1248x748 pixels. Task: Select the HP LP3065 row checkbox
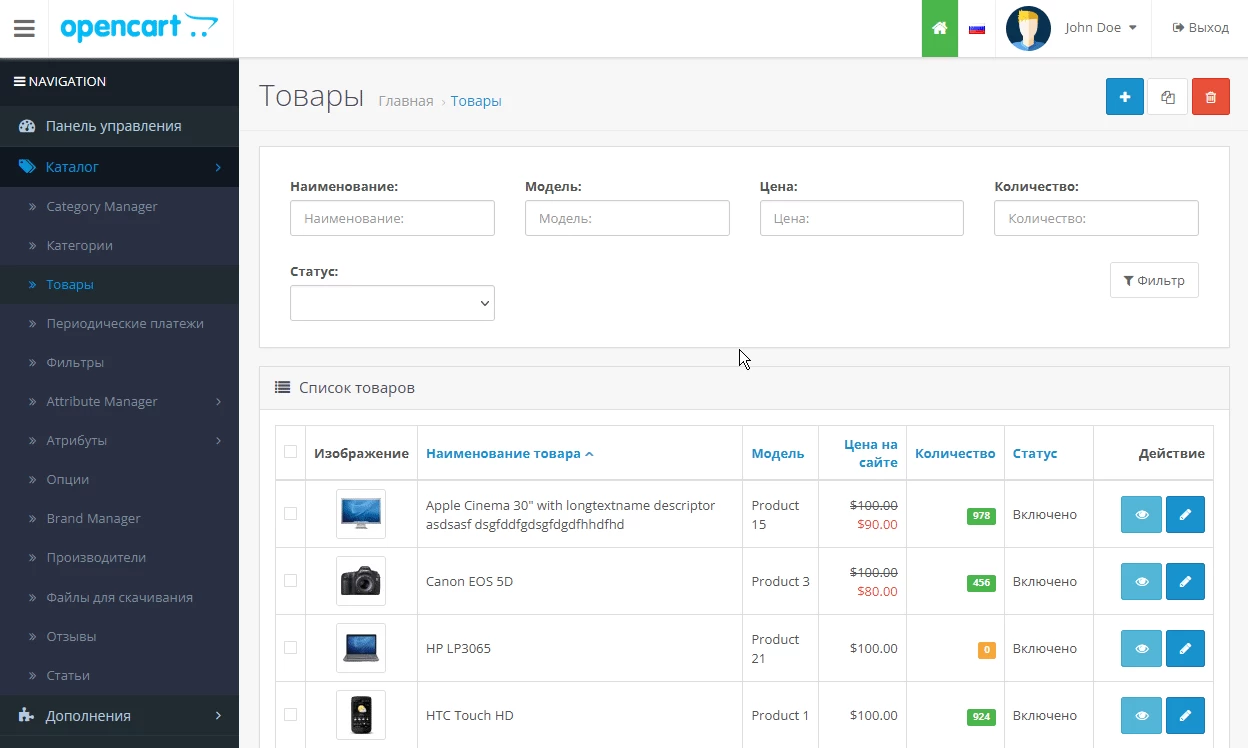[x=290, y=647]
